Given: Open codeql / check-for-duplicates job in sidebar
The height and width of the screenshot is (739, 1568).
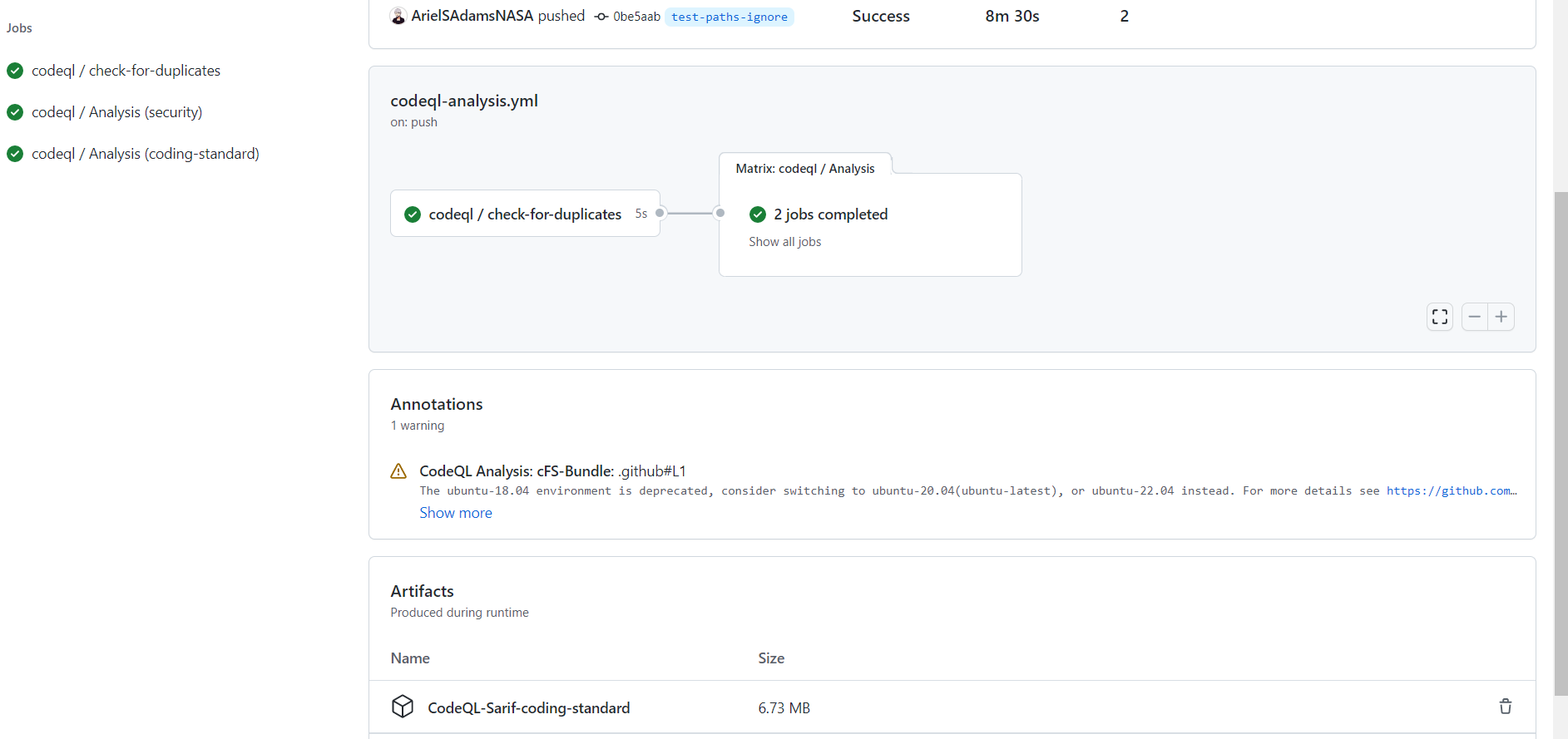Looking at the screenshot, I should [126, 71].
